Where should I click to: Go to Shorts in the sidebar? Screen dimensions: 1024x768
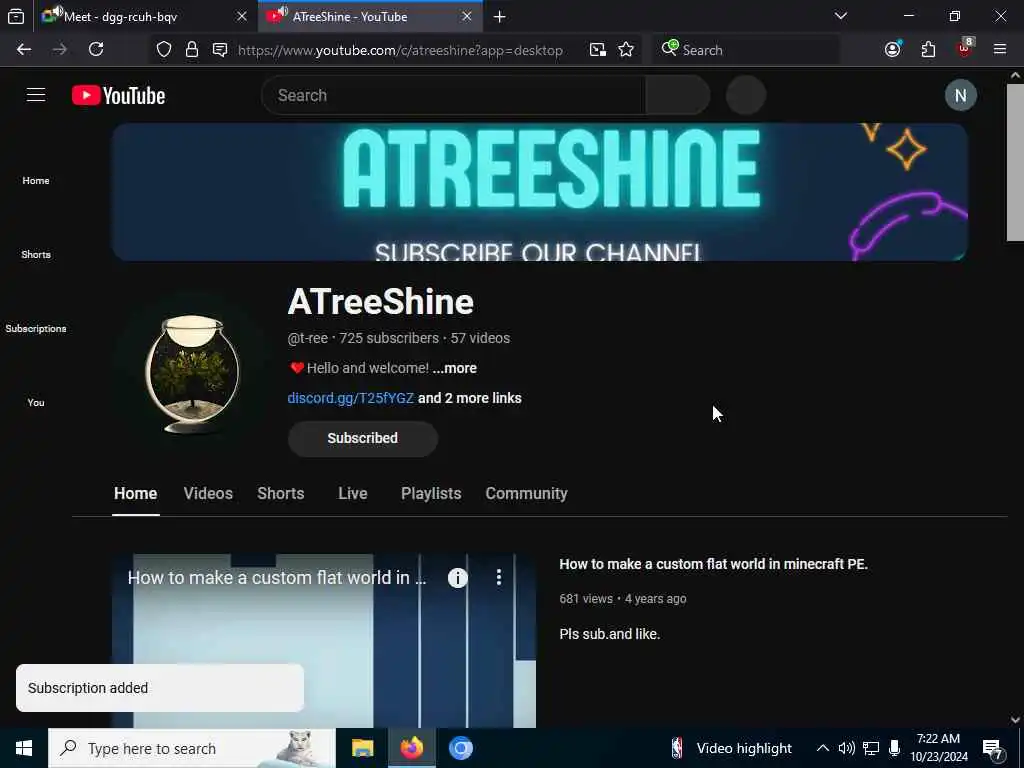[x=36, y=255]
